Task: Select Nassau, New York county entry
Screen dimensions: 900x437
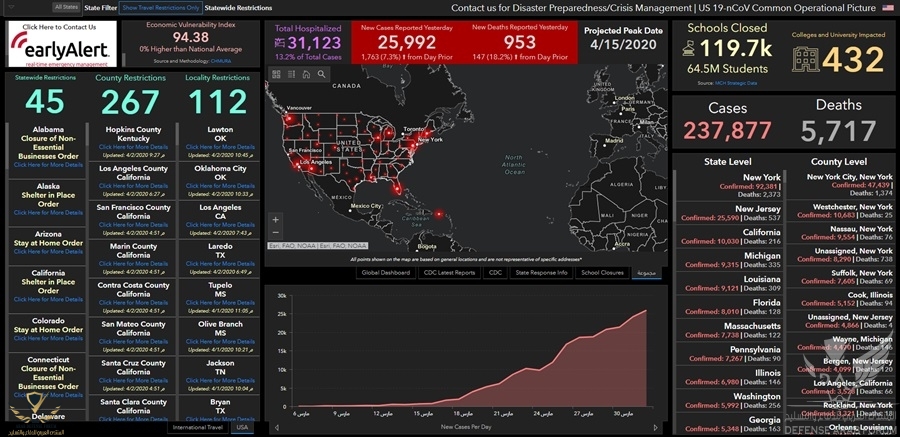Action: pyautogui.click(x=840, y=233)
